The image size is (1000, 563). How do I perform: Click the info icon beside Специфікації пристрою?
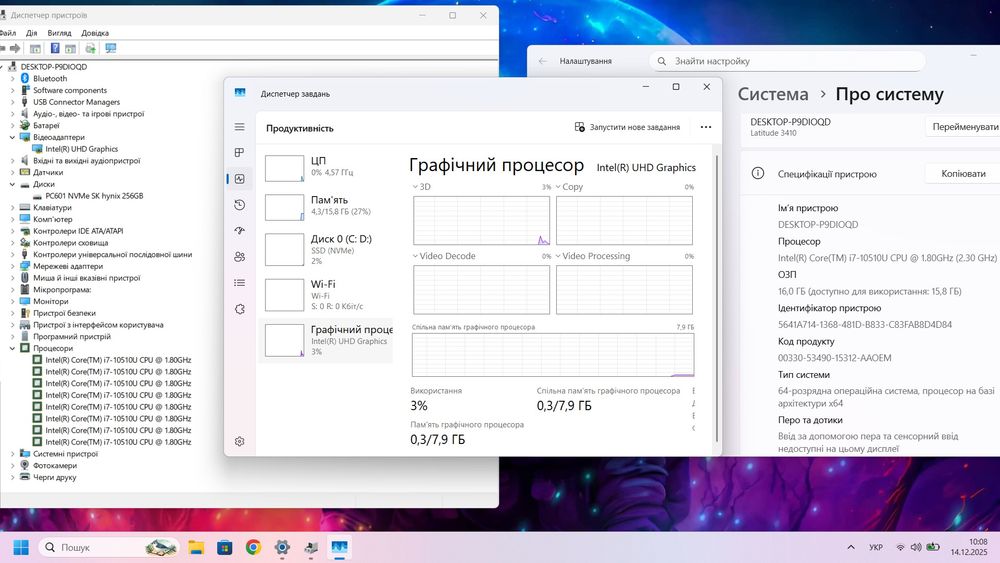pos(758,173)
